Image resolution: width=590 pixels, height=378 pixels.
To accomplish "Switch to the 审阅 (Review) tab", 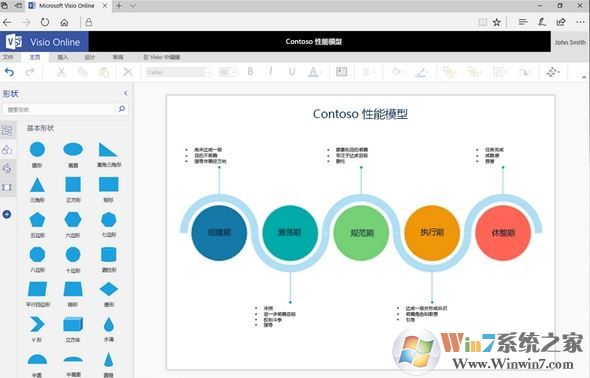I will click(x=118, y=57).
